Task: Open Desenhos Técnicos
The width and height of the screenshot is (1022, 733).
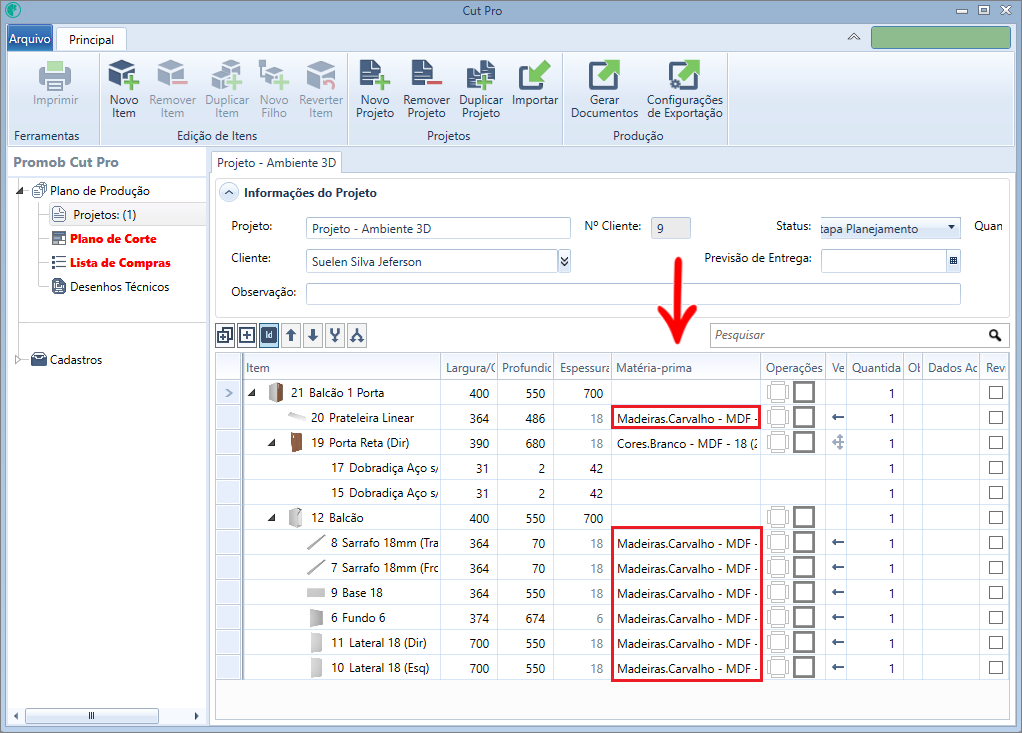Action: (119, 287)
